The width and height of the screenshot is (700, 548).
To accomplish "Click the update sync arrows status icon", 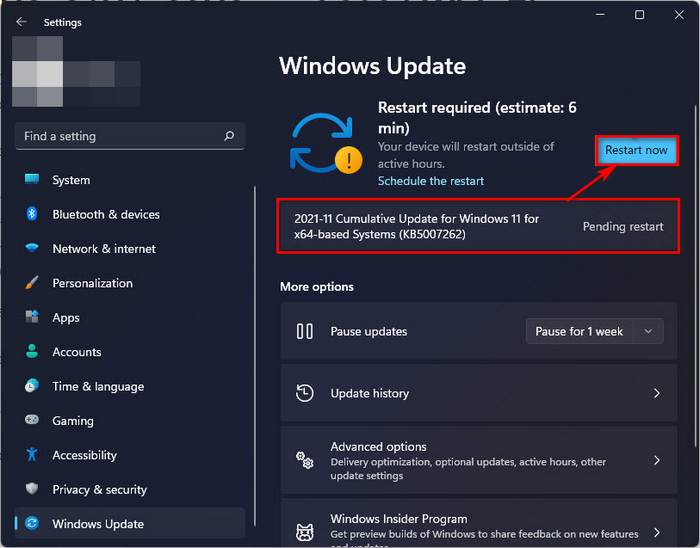I will pyautogui.click(x=326, y=143).
